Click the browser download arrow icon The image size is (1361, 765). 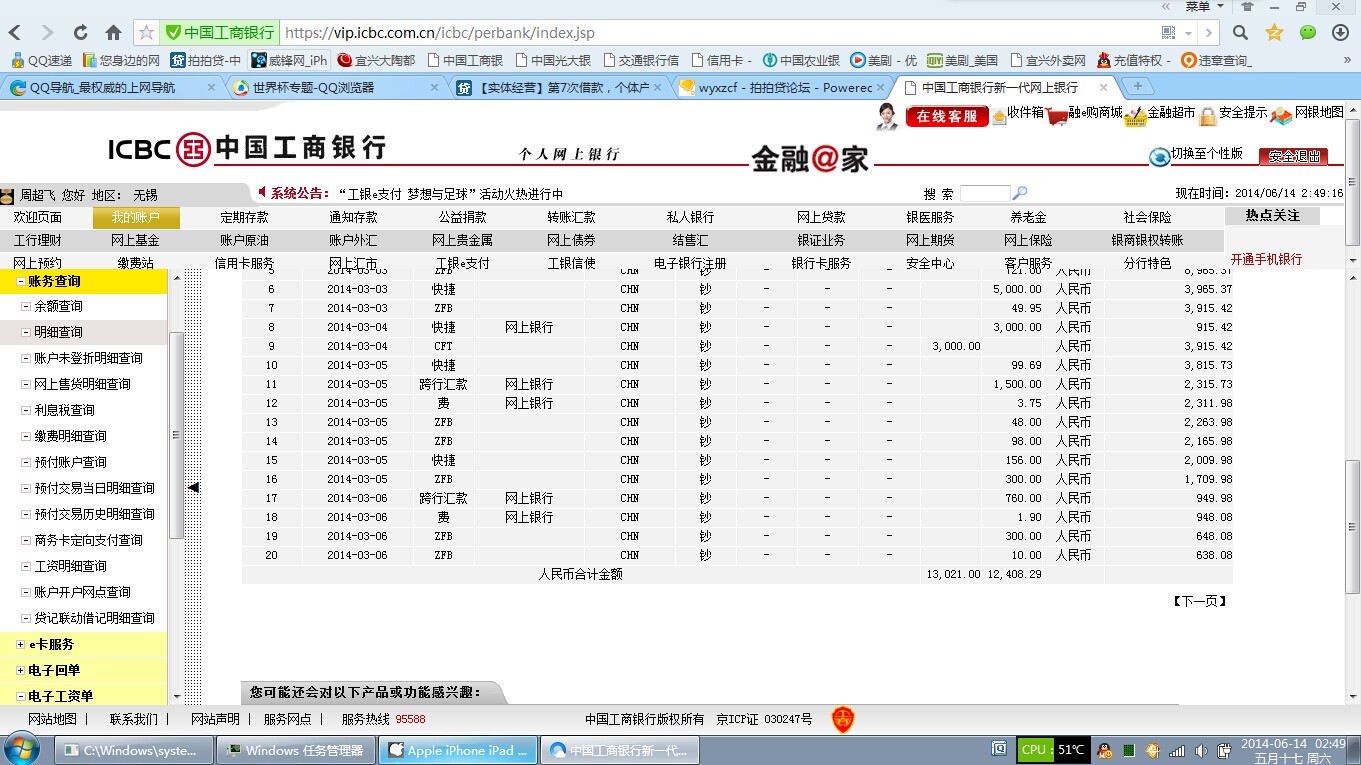pyautogui.click(x=1341, y=32)
